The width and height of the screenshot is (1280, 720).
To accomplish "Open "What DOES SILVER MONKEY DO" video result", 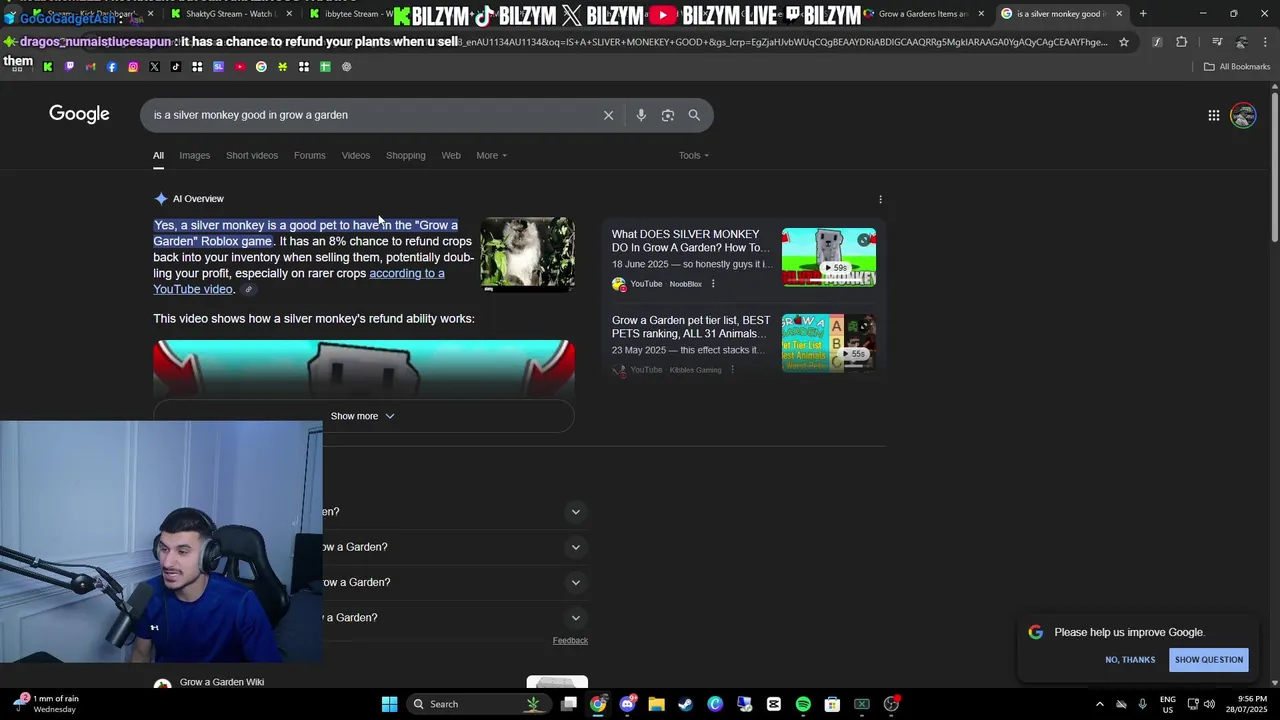I will coord(690,241).
